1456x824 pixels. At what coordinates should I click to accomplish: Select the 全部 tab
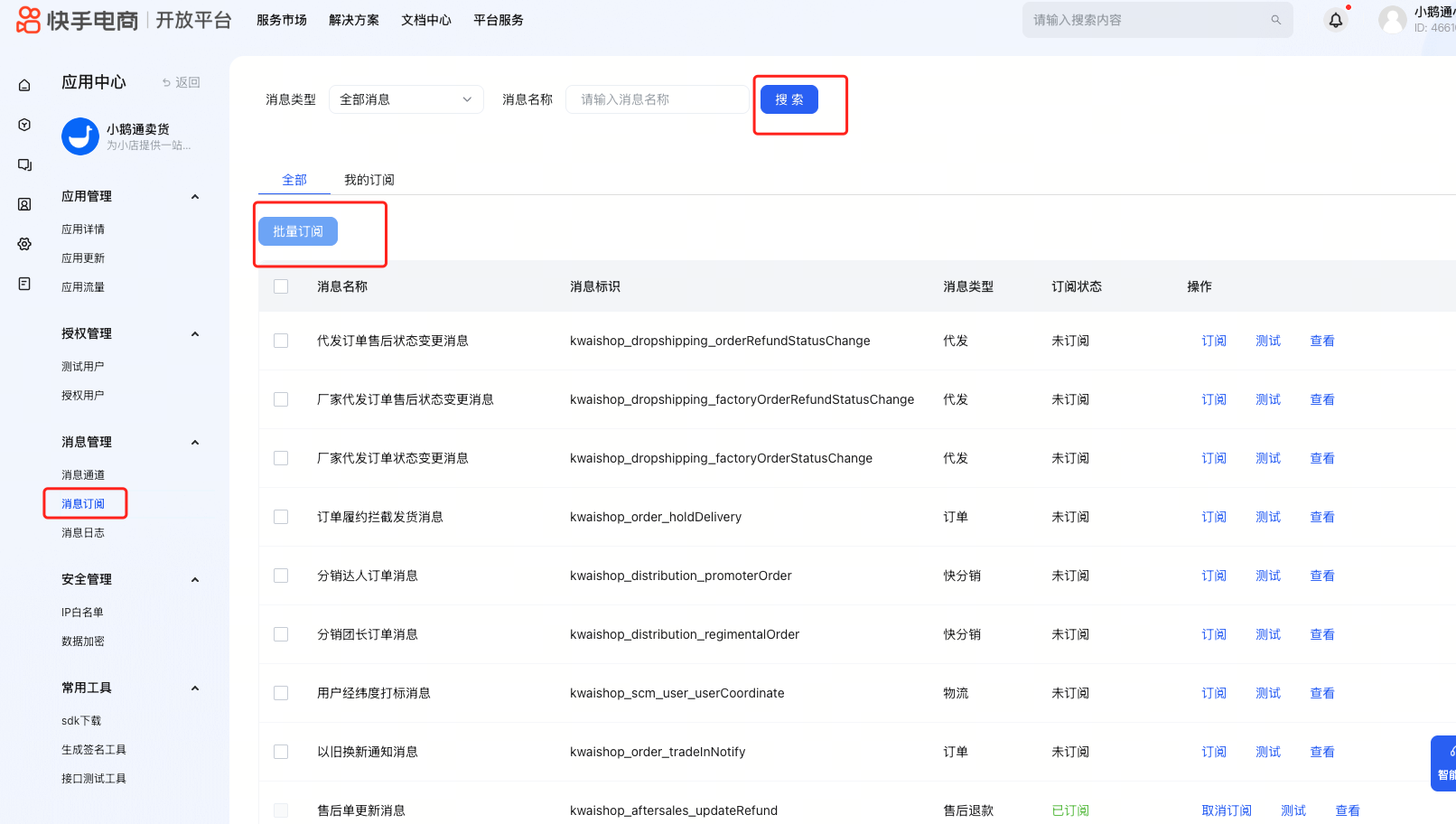coord(294,180)
